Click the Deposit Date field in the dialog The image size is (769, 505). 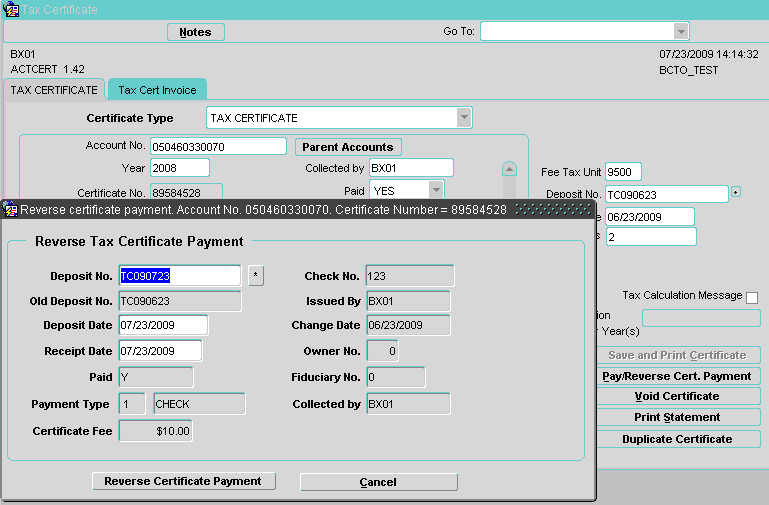coord(162,325)
